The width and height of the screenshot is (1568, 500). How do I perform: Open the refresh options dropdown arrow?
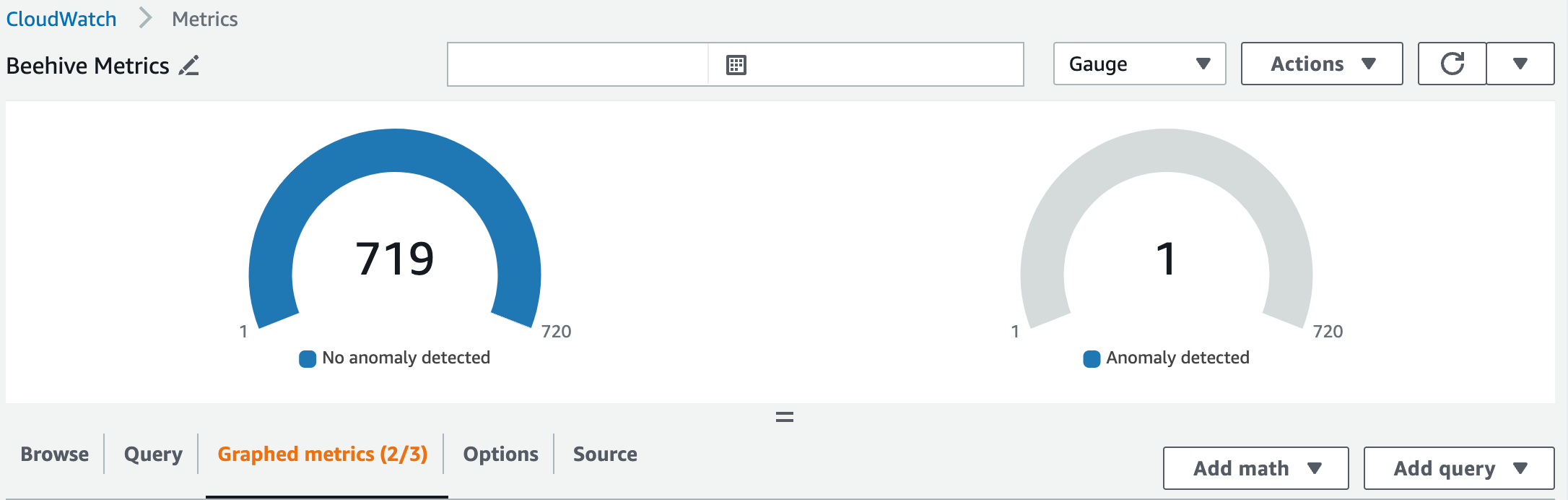(1520, 64)
